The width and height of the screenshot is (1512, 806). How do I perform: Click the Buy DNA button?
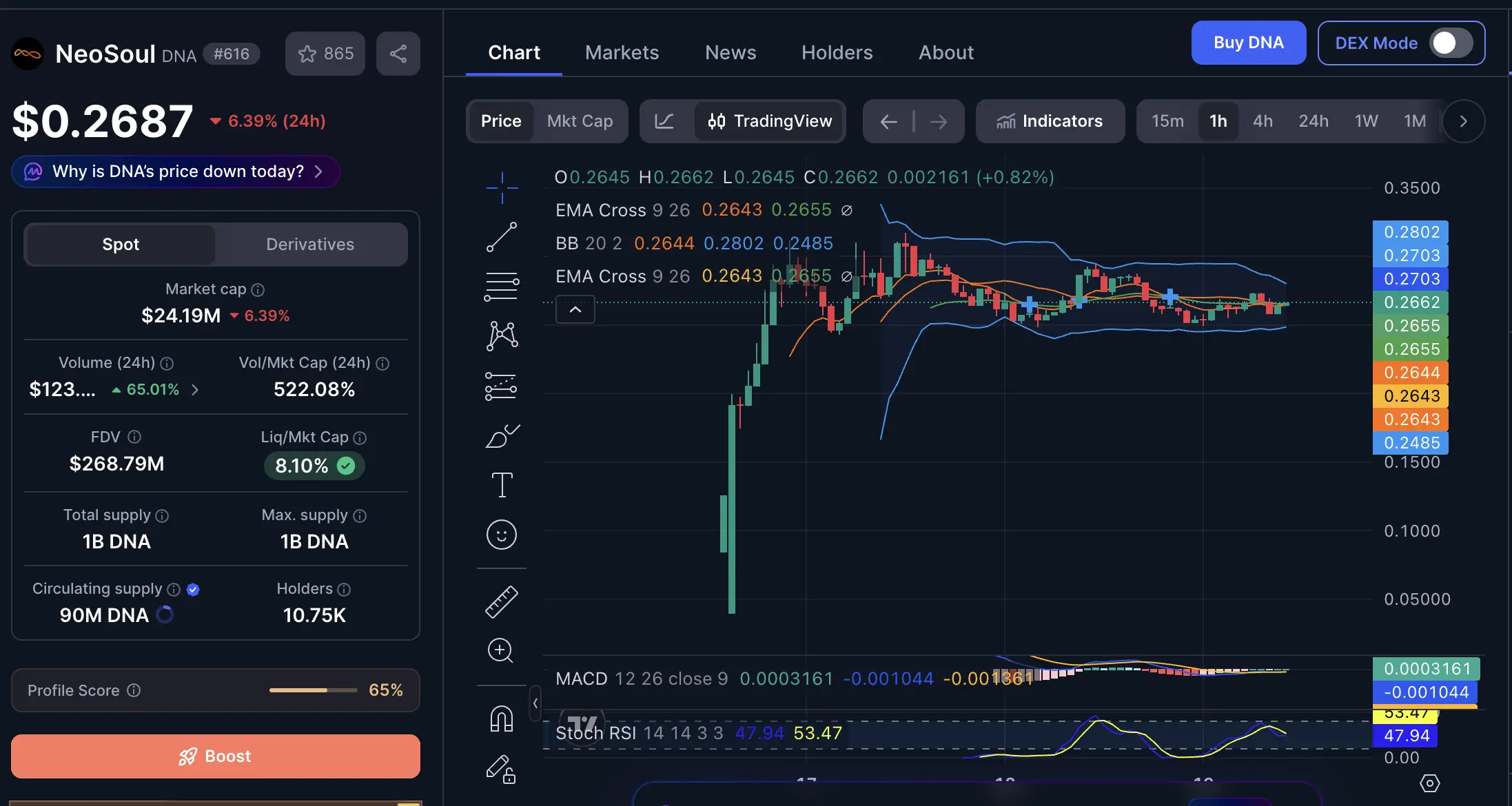[x=1249, y=43]
